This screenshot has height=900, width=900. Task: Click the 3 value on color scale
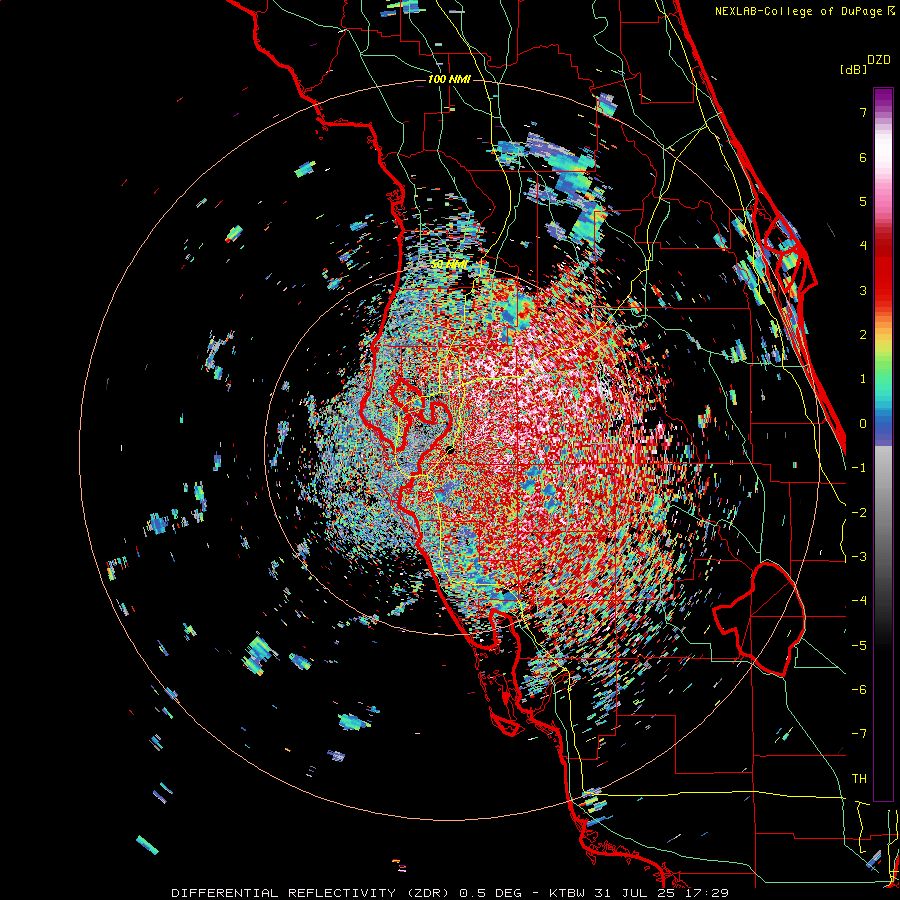(x=863, y=290)
